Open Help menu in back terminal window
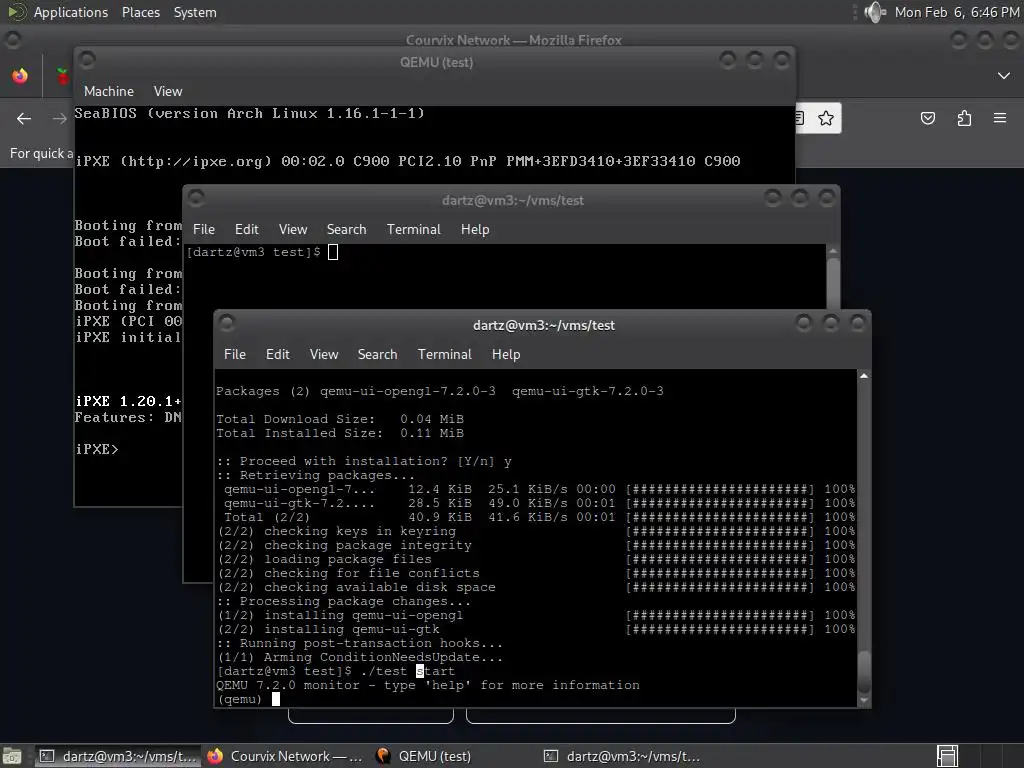1024x768 pixels. [x=475, y=229]
